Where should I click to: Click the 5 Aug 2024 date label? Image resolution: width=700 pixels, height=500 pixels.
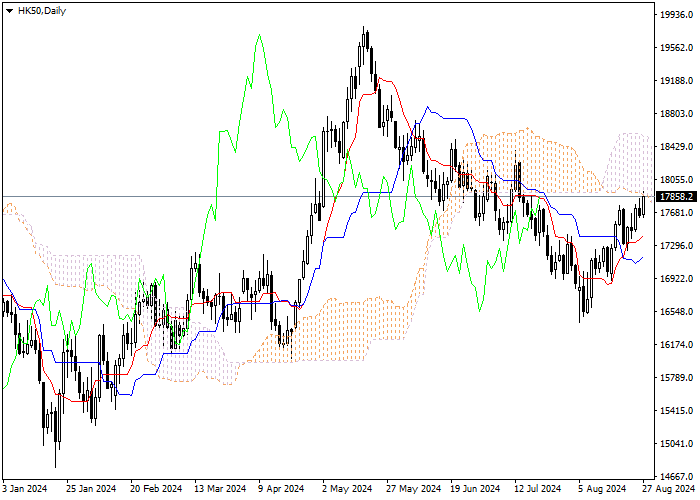pos(602,489)
